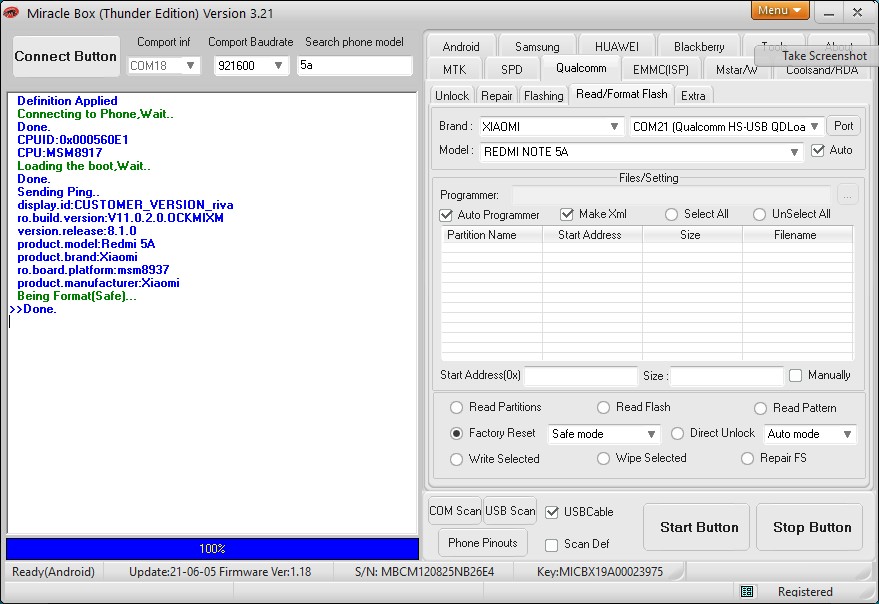The width and height of the screenshot is (879, 604).
Task: Choose the Select All radio button
Action: coord(671,214)
